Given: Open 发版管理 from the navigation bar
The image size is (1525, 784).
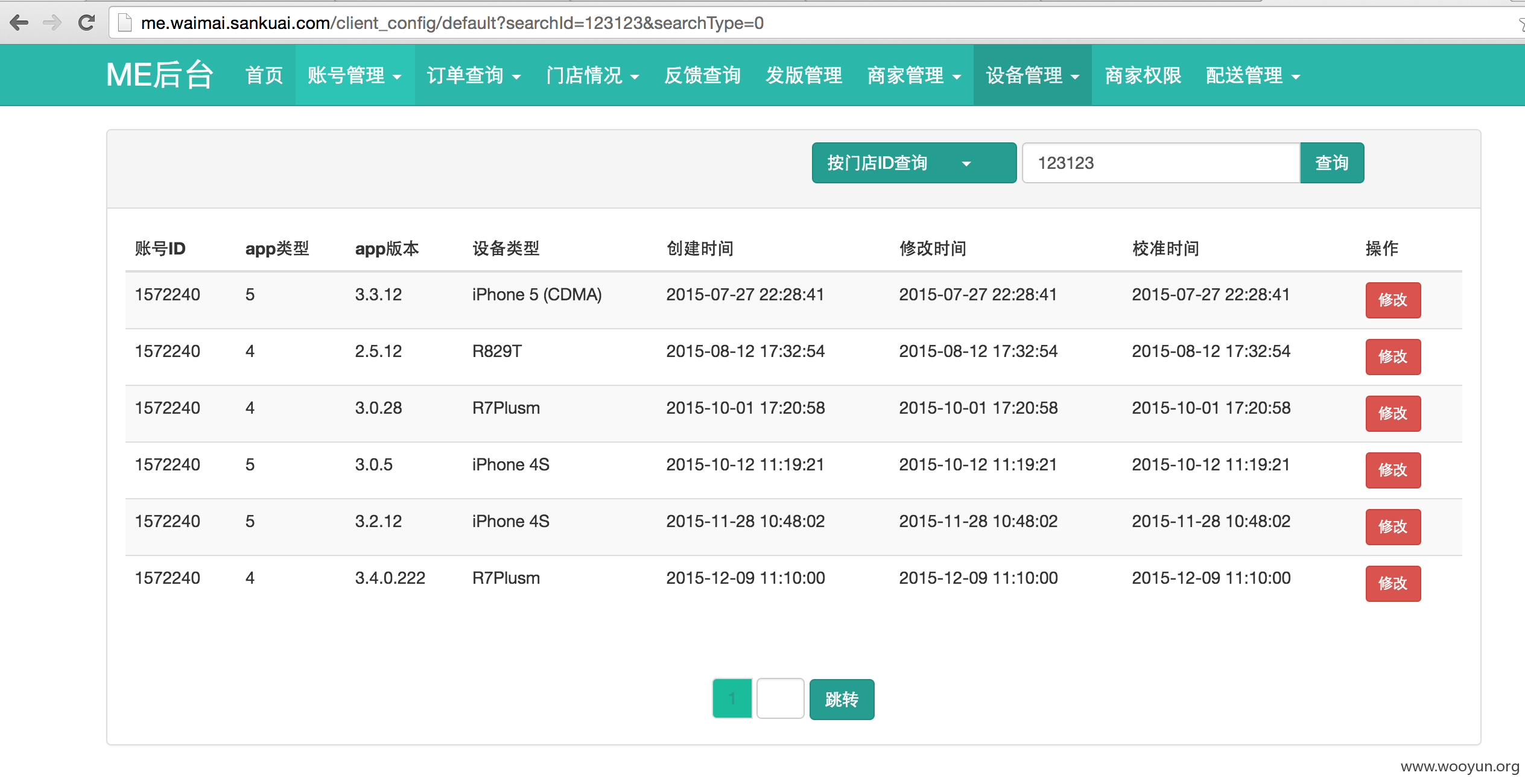Looking at the screenshot, I should [x=804, y=75].
